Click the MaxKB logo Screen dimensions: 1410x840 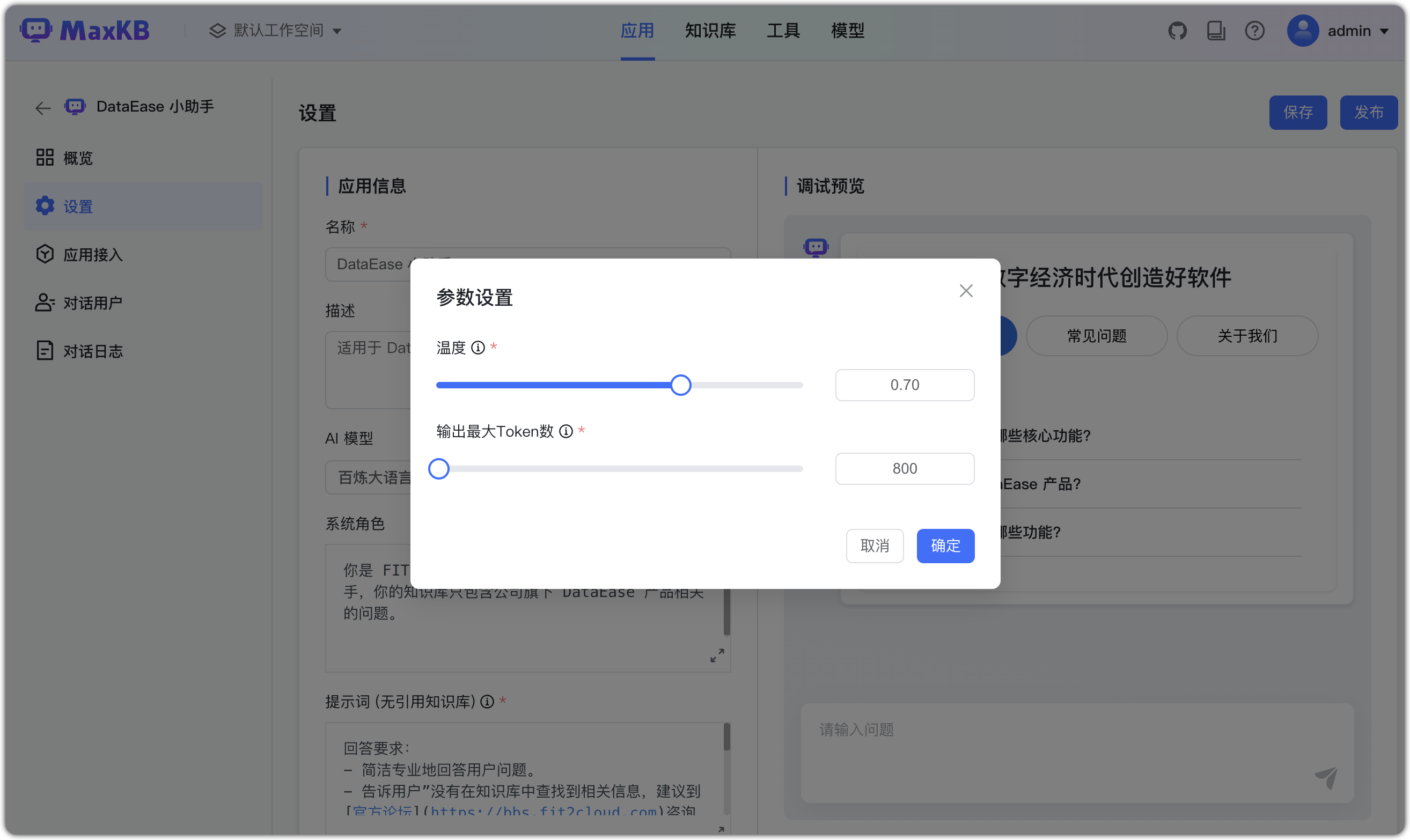[84, 30]
